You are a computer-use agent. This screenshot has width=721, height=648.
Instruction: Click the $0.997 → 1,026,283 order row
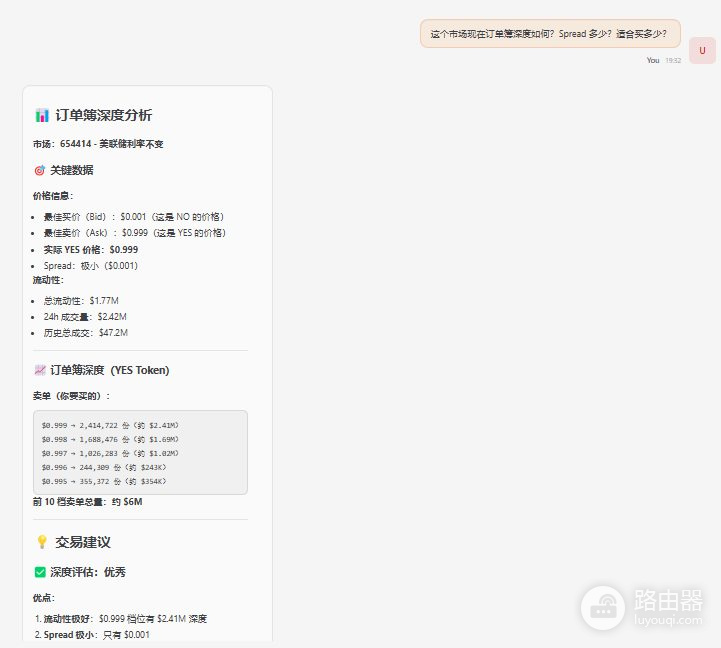[x=110, y=453]
